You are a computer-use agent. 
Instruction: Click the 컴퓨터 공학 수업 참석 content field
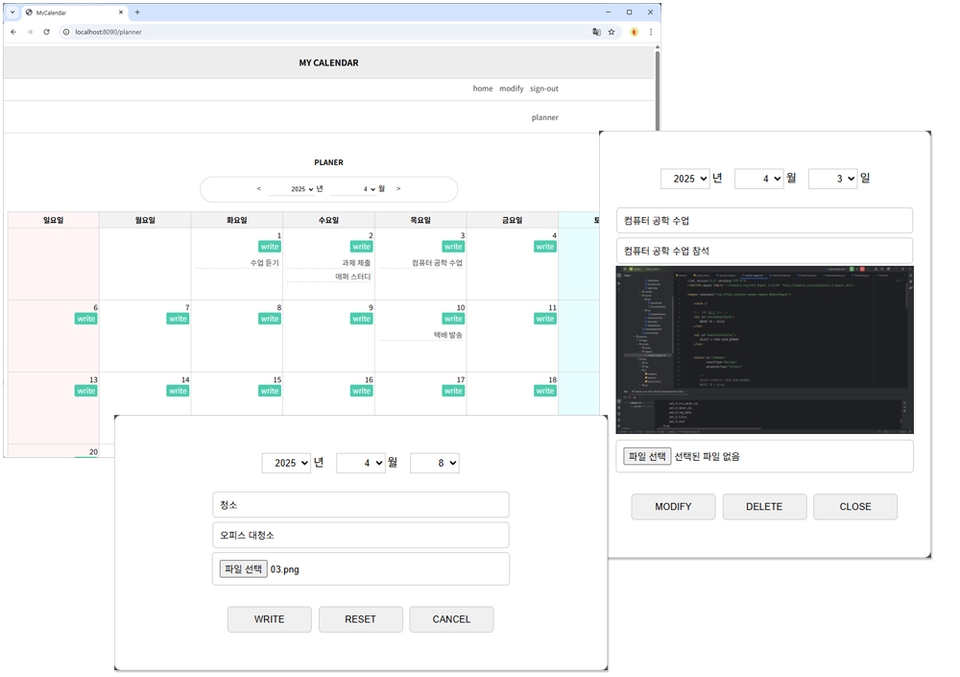(x=764, y=250)
